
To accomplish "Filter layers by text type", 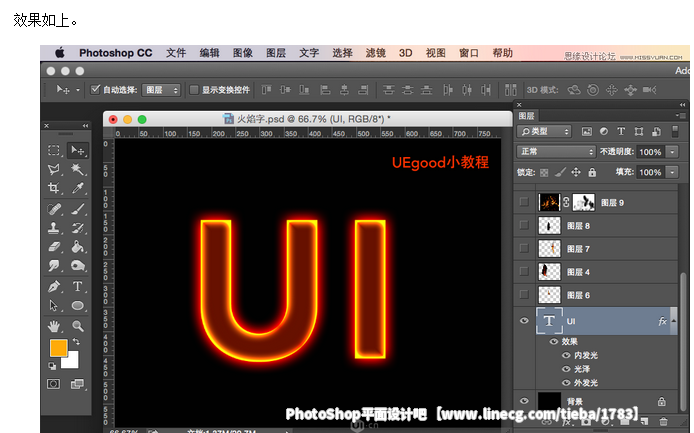I will (621, 131).
